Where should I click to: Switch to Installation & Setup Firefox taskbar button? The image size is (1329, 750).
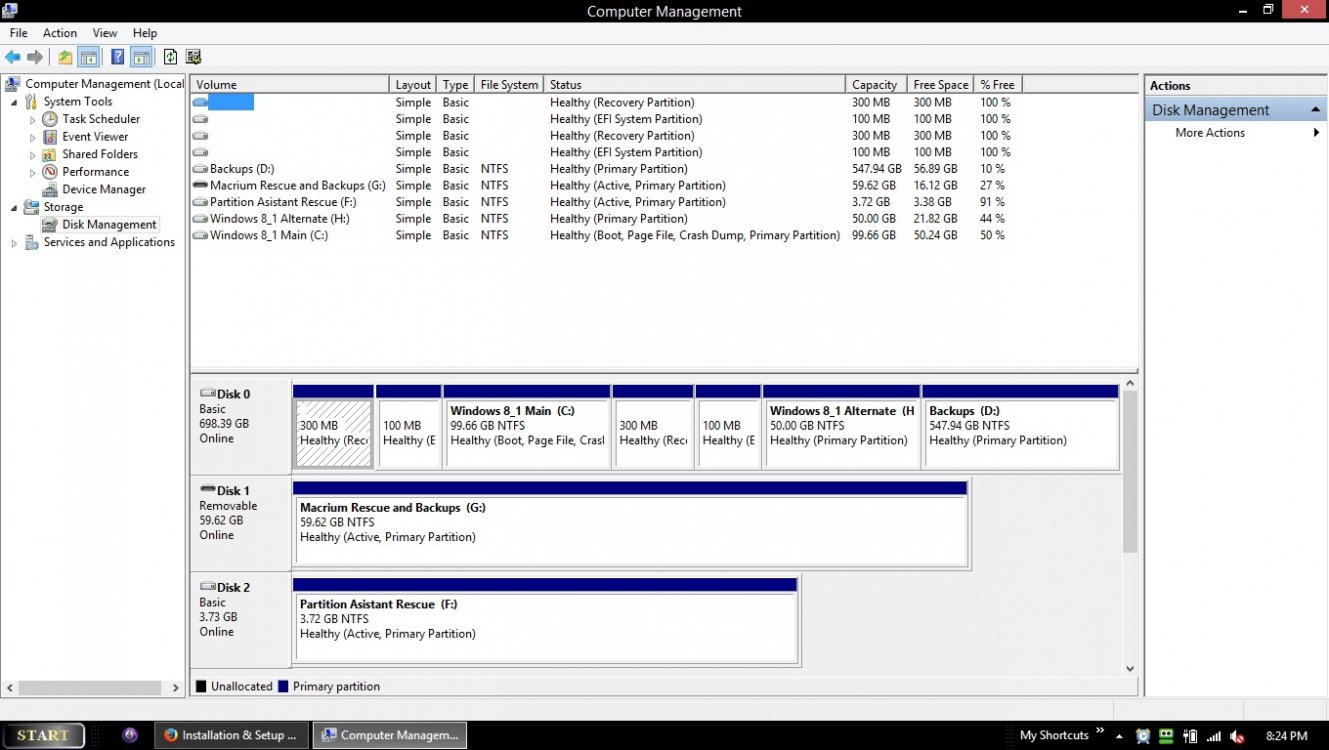click(232, 735)
